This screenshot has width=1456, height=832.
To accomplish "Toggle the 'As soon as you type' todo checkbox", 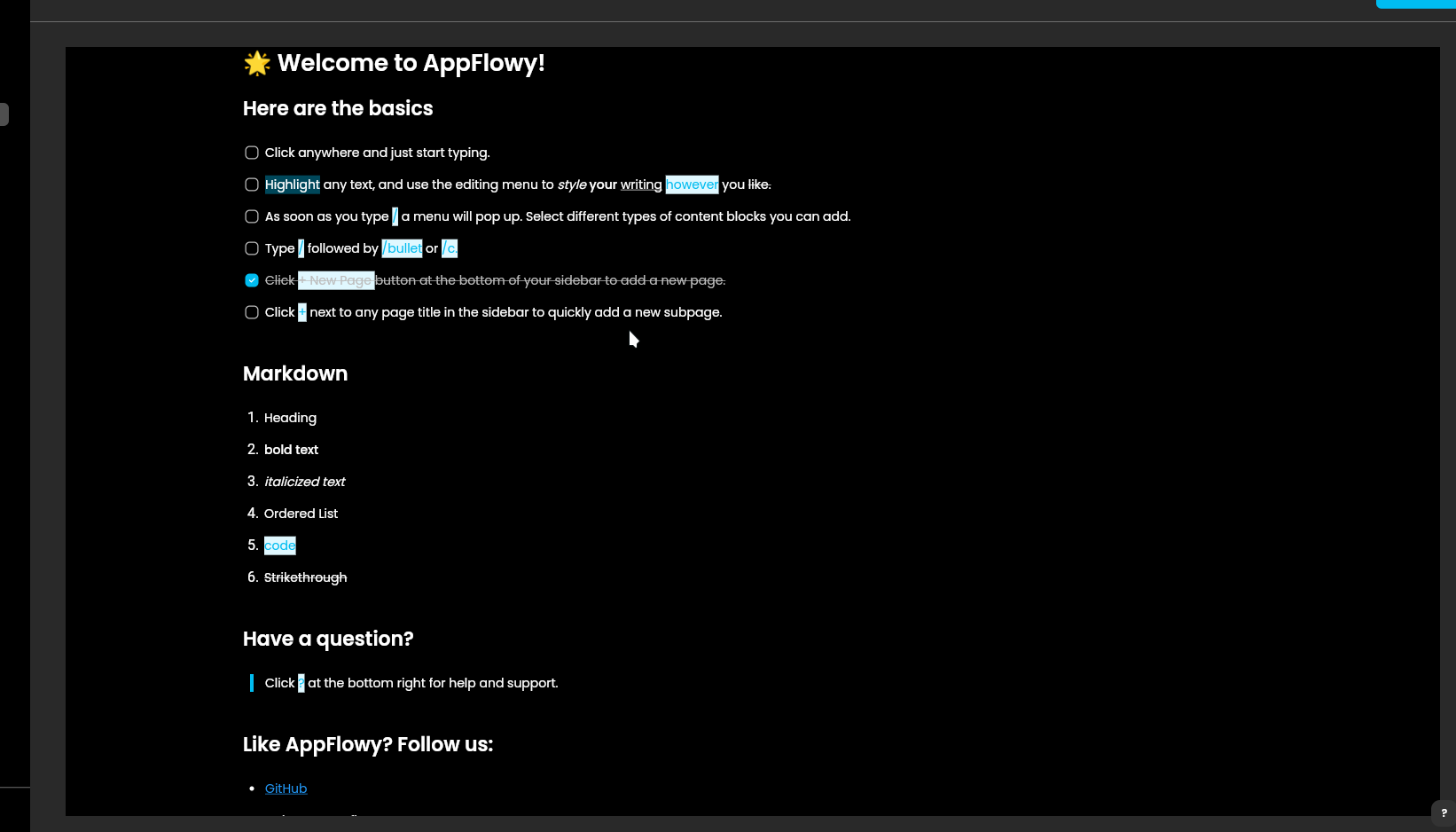I will click(252, 216).
